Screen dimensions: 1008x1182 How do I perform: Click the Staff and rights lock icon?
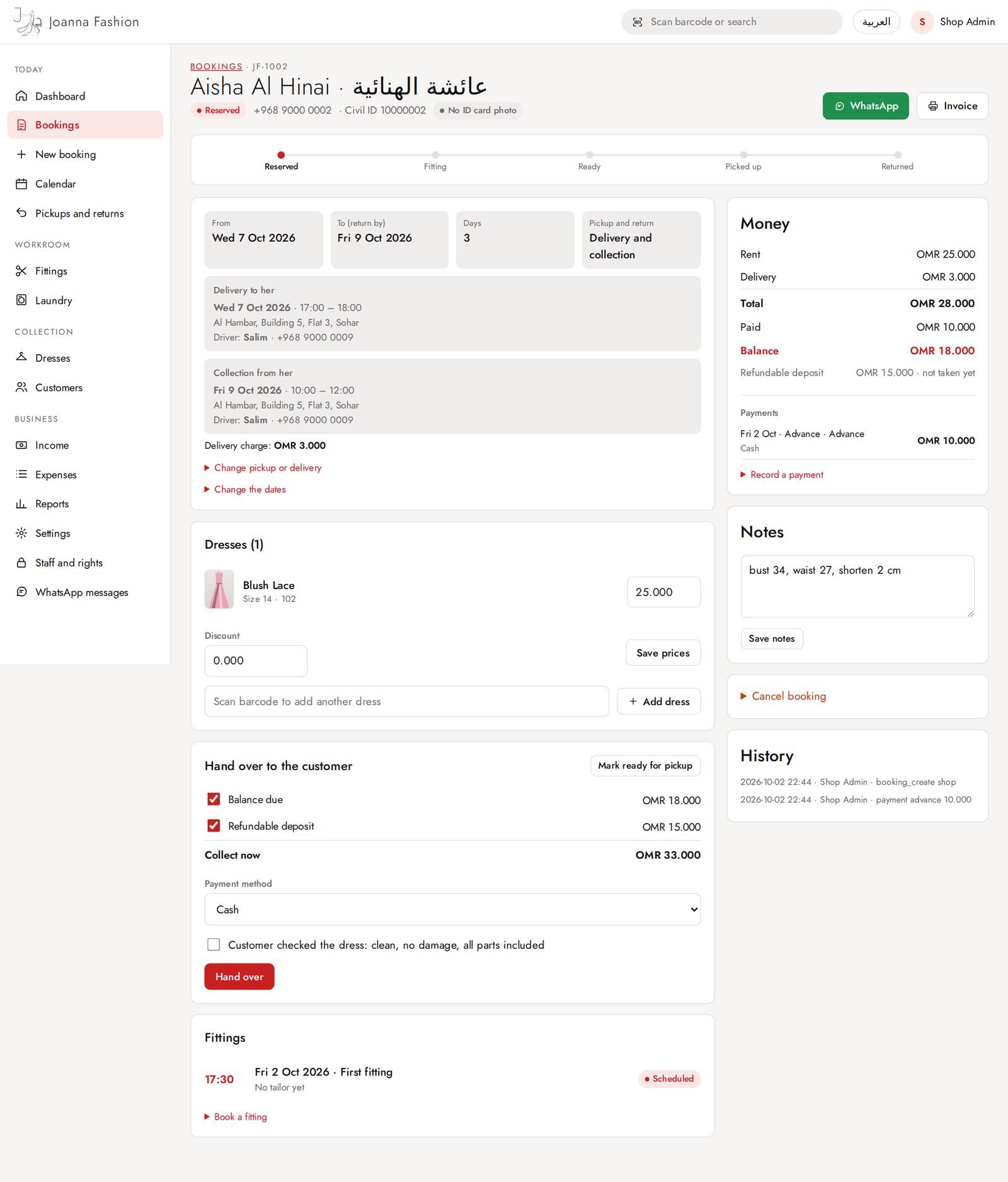point(21,563)
